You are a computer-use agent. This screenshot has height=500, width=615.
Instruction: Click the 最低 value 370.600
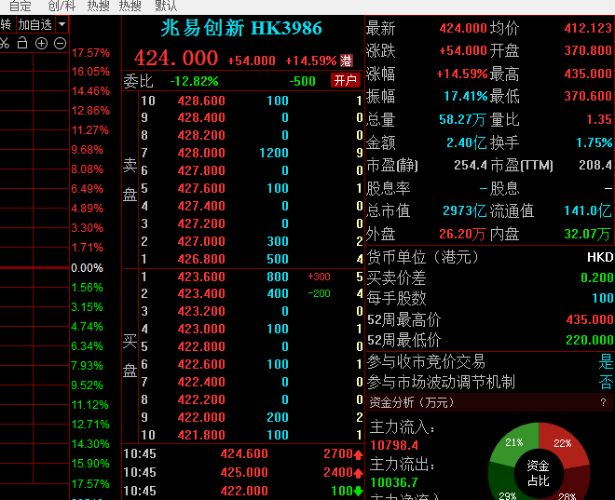[x=588, y=96]
